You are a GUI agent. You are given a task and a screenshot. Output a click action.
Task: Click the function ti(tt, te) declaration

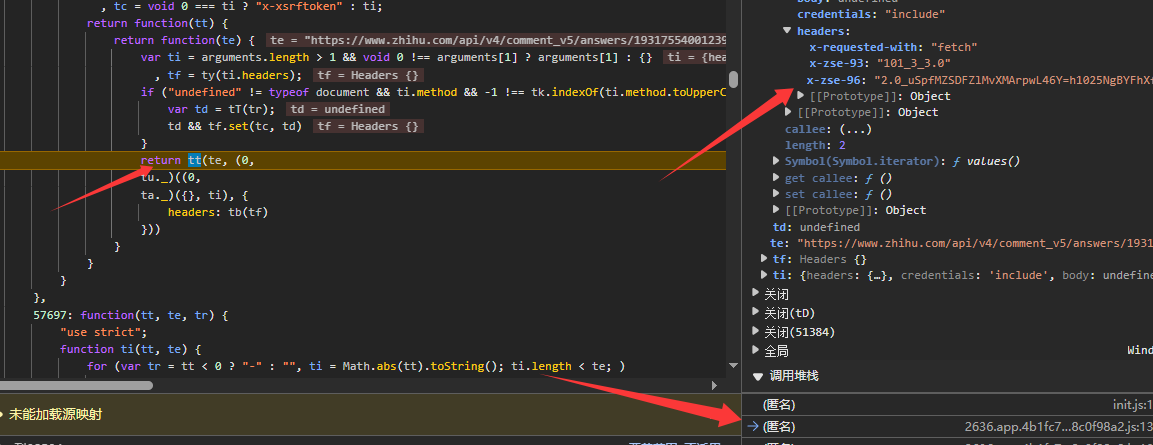pyautogui.click(x=131, y=349)
